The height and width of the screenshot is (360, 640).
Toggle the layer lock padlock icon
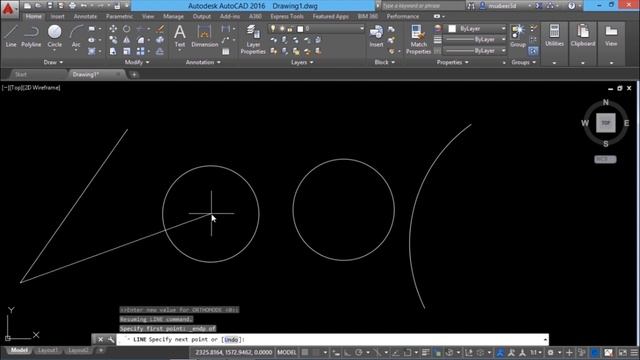point(290,29)
